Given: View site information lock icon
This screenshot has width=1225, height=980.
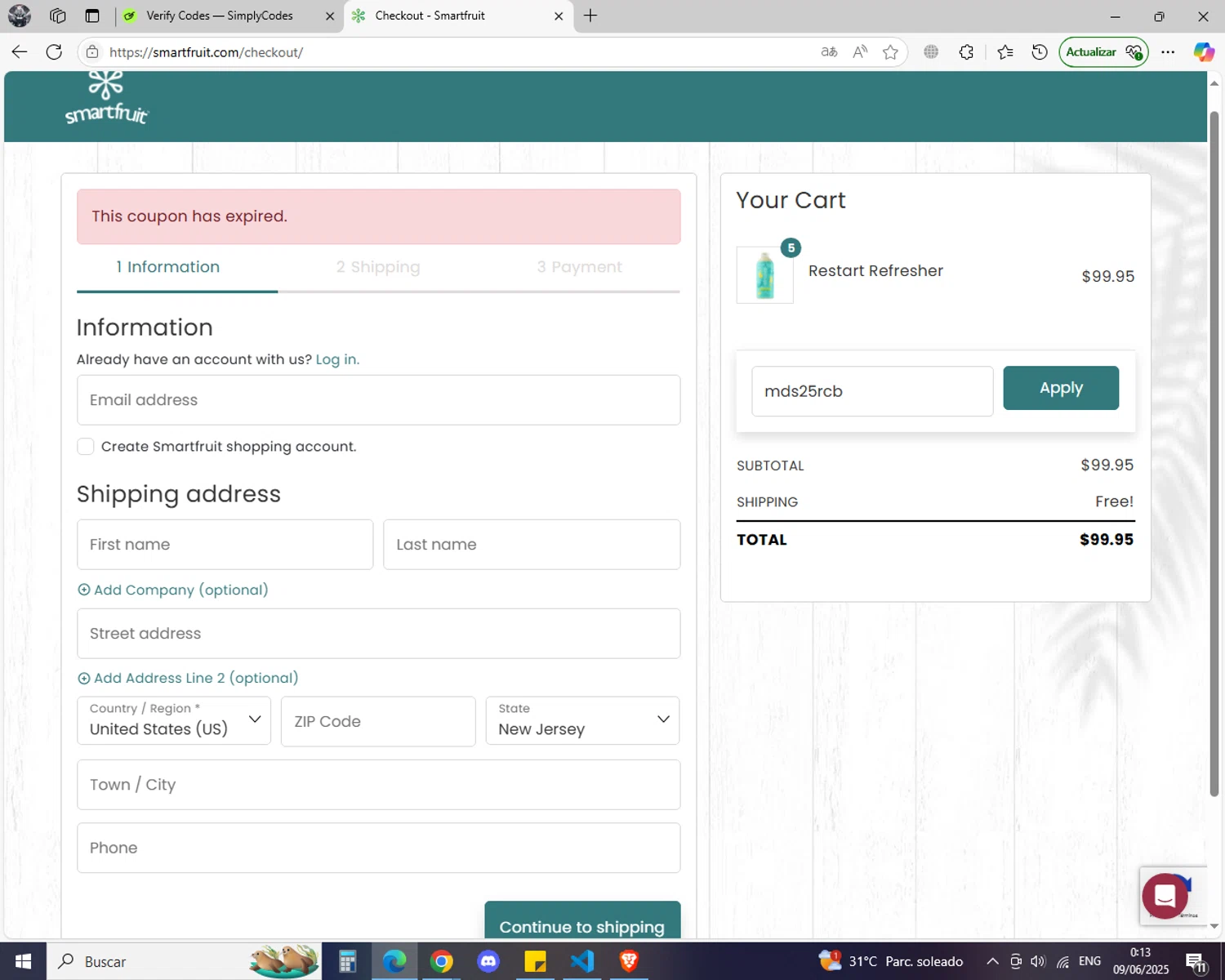Looking at the screenshot, I should (92, 52).
